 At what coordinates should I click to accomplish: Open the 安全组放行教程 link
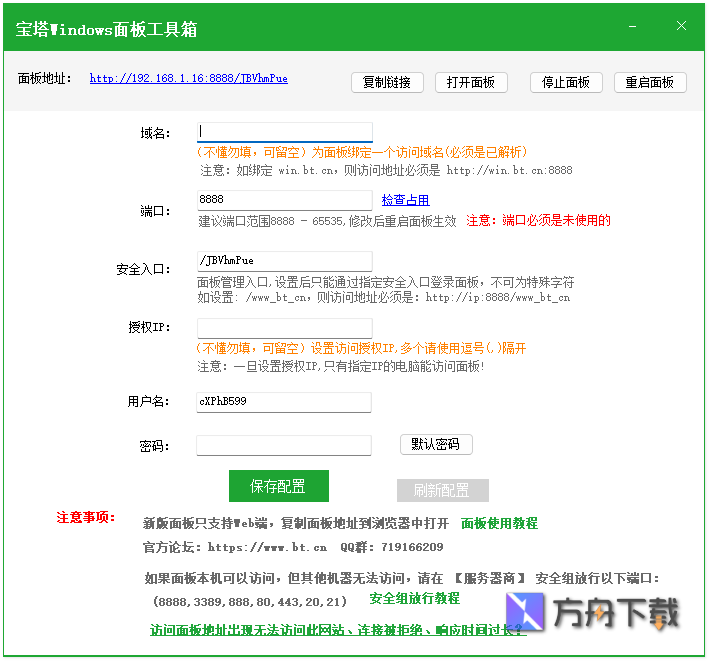click(415, 598)
